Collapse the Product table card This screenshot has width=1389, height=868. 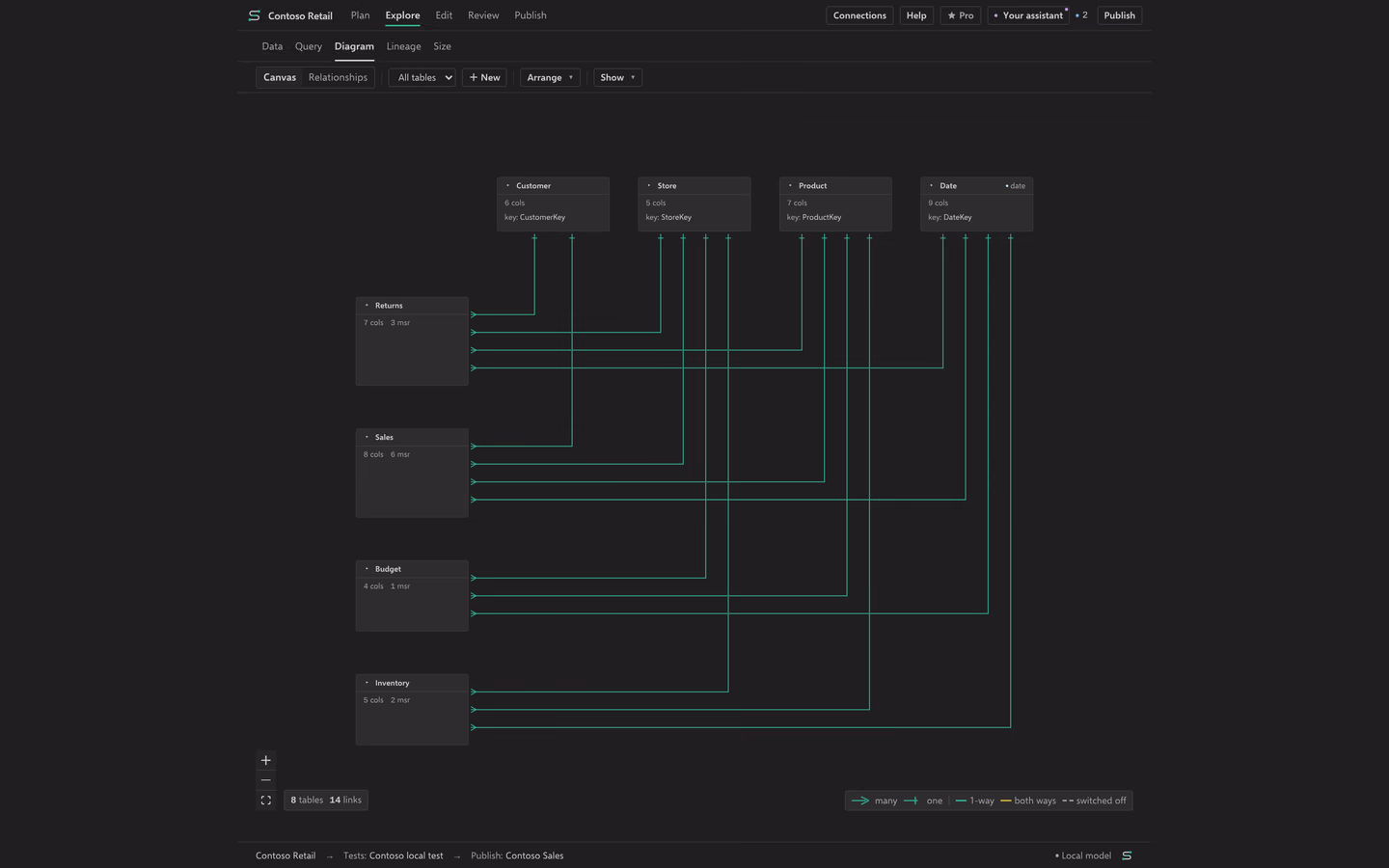click(790, 185)
